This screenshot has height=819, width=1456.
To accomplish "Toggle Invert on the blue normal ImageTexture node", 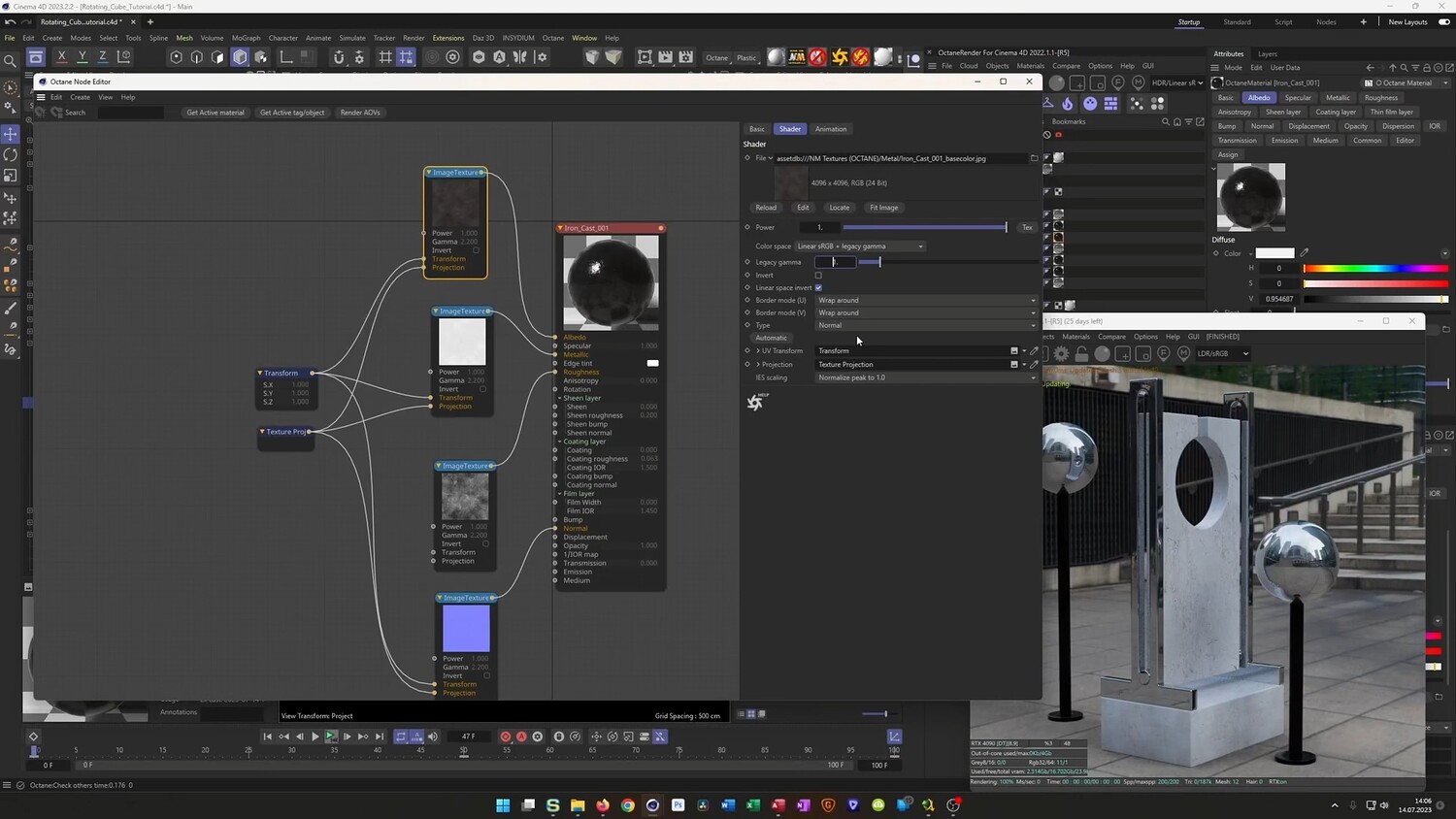I will pos(486,676).
